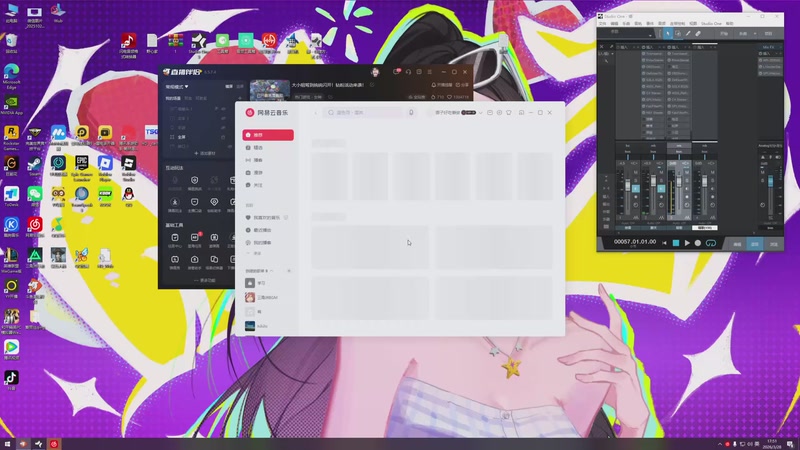This screenshot has width=800, height=450.
Task: Click 添加素材 in 直播伴侣 window
Action: point(205,153)
